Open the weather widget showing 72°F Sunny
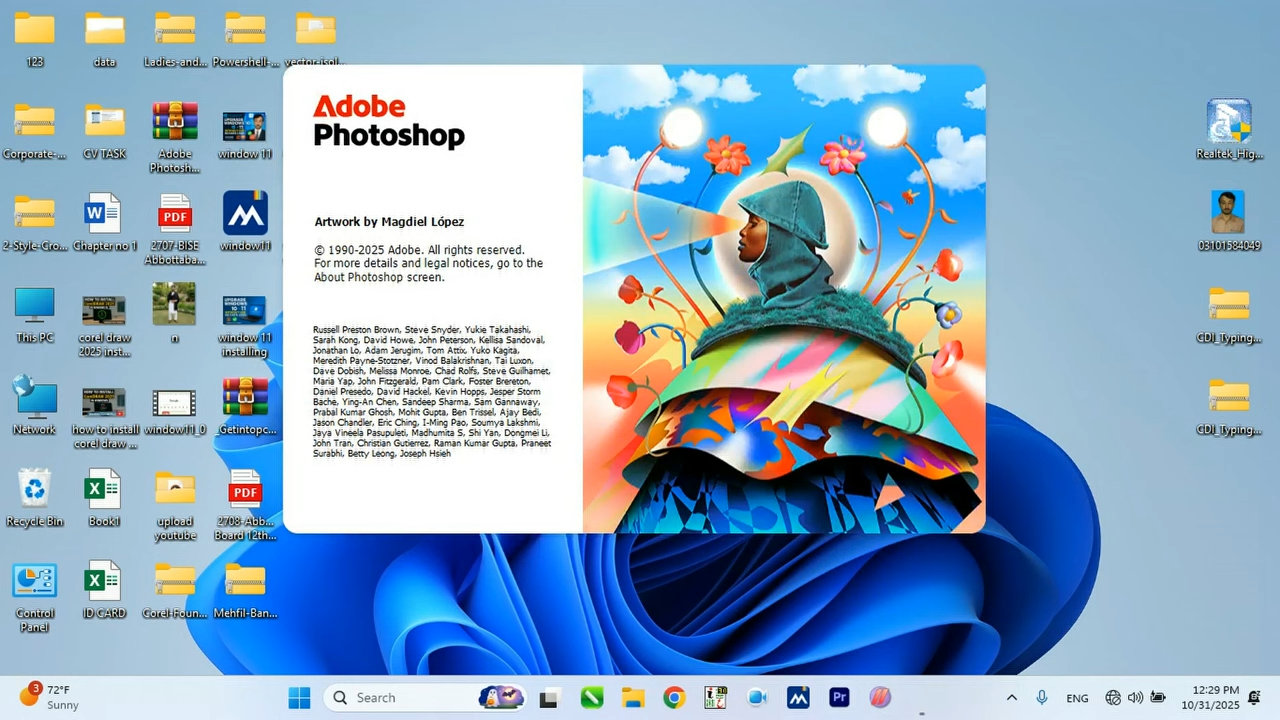The image size is (1280, 720). [50, 697]
